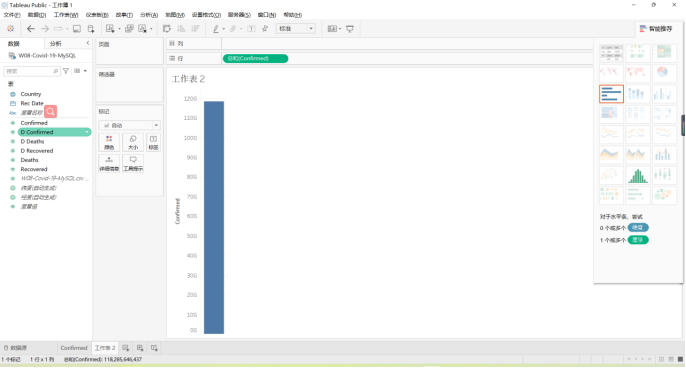686x368 pixels.
Task: Click the Color card in the Marks card
Action: tap(109, 143)
